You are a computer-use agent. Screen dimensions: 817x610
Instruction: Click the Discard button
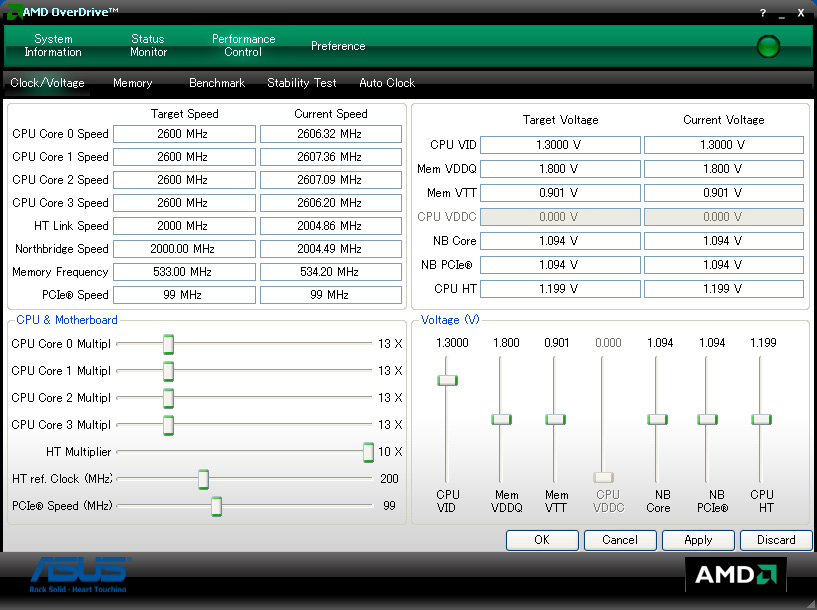(776, 540)
